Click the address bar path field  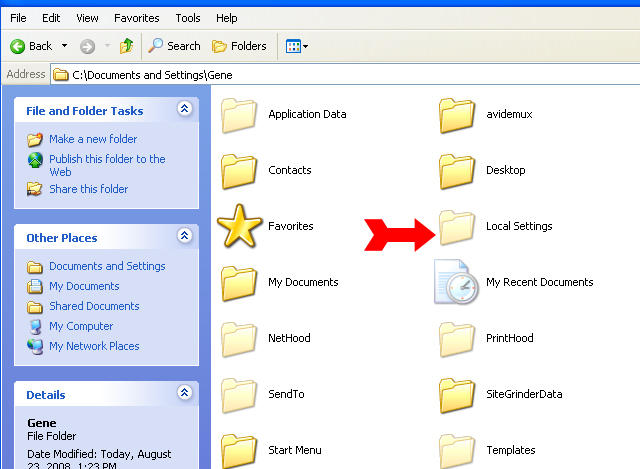(345, 75)
